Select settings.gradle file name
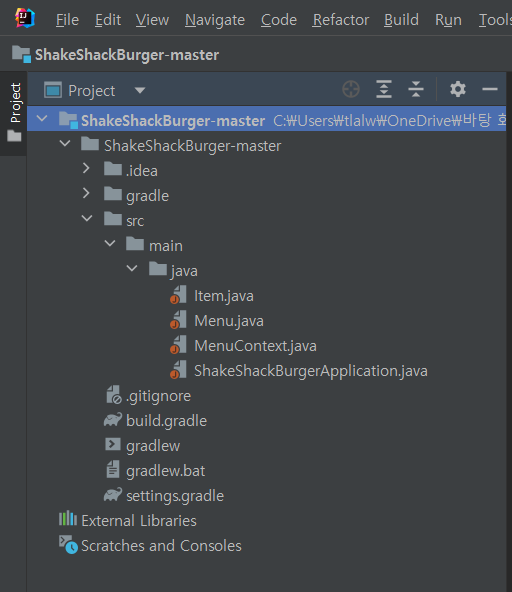Image resolution: width=512 pixels, height=592 pixels. [175, 496]
